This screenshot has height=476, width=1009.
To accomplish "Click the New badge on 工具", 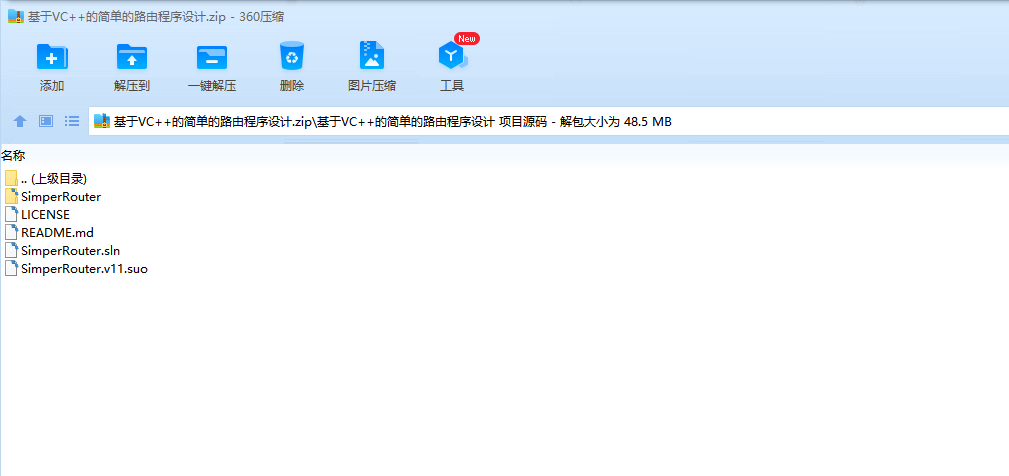I will point(467,39).
